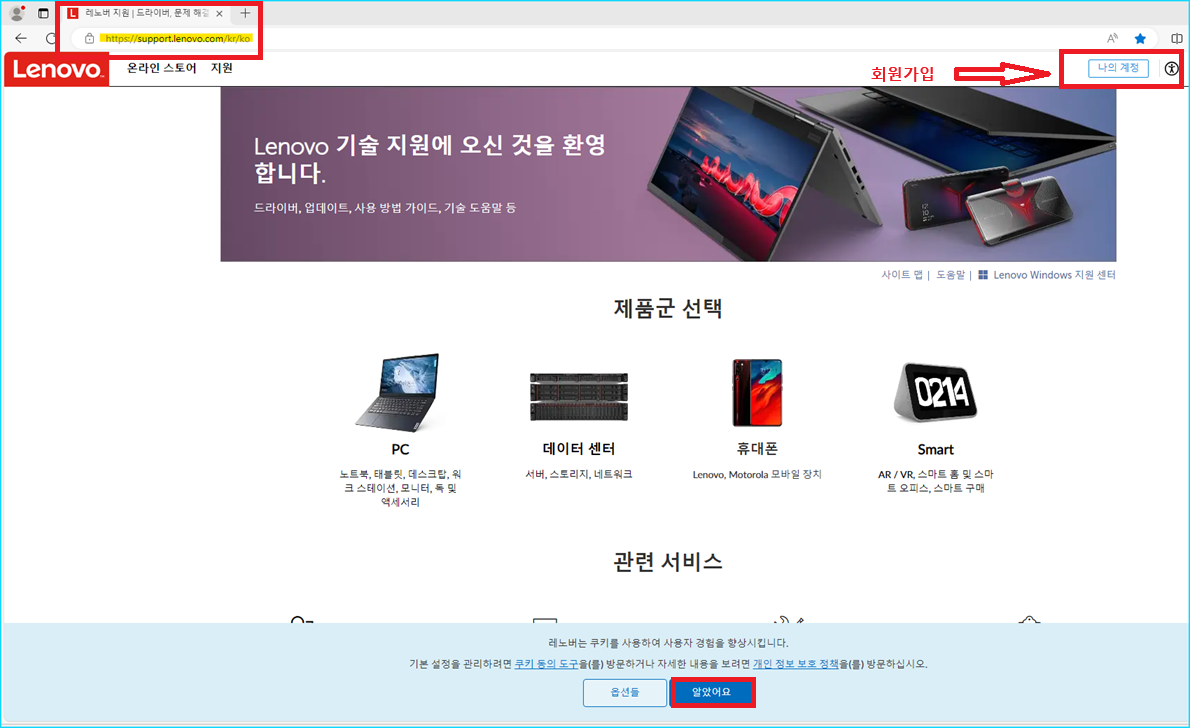Select the 데이터 센터 server image

[x=579, y=396]
